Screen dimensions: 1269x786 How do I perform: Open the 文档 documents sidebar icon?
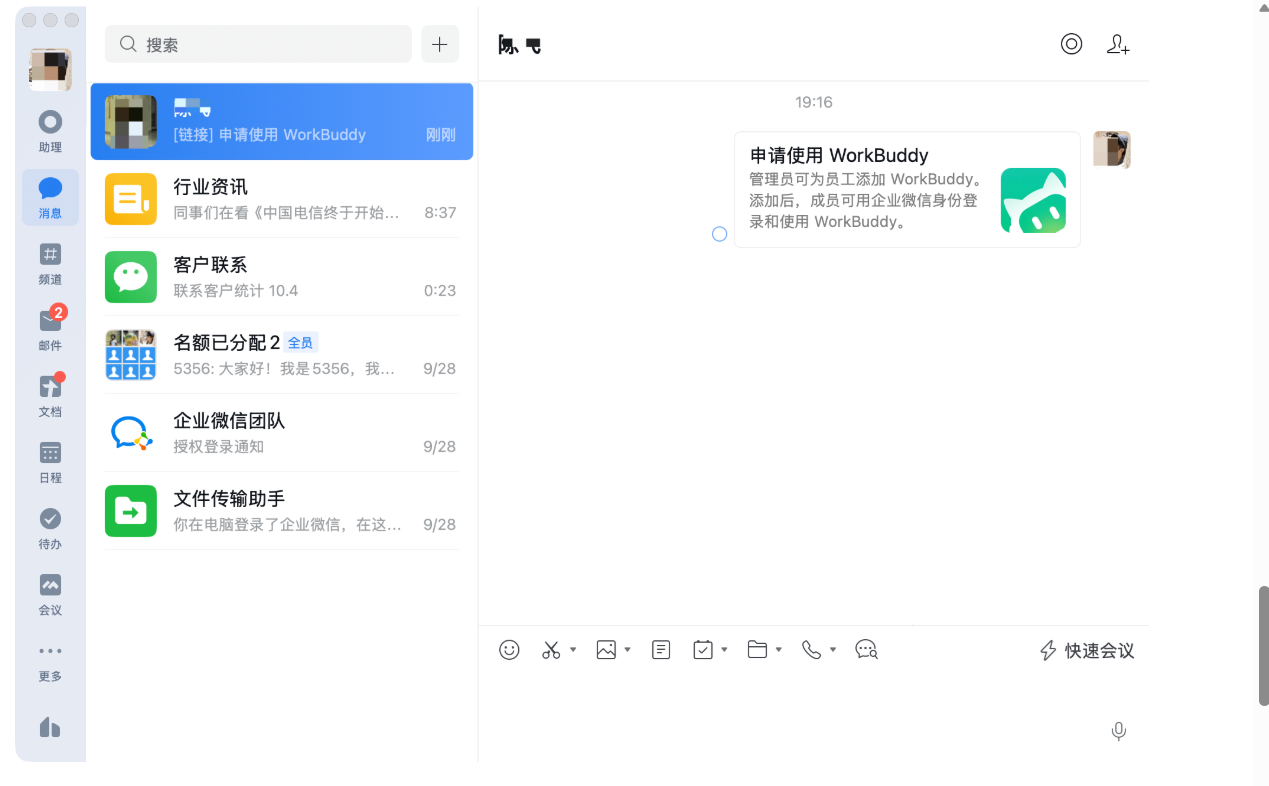pyautogui.click(x=50, y=395)
